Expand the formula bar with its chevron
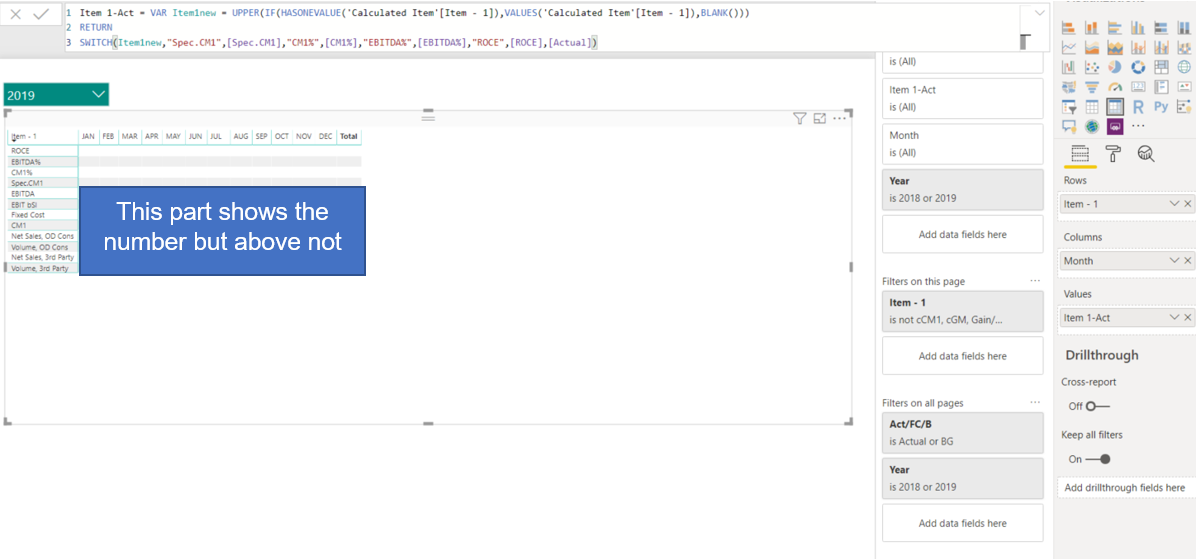This screenshot has height=559, width=1198. (1039, 13)
